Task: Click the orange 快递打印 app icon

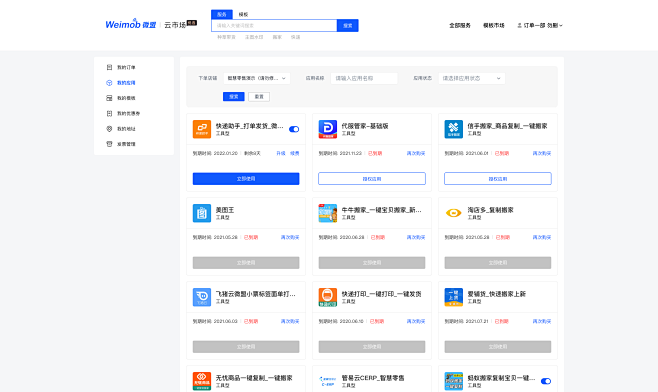Action: click(328, 297)
